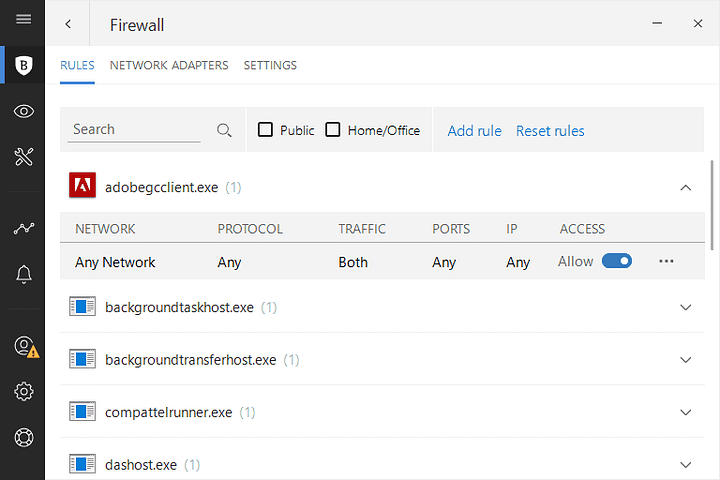Switch to the Network Adapters tab
Screen dimensions: 720x480
click(x=169, y=65)
